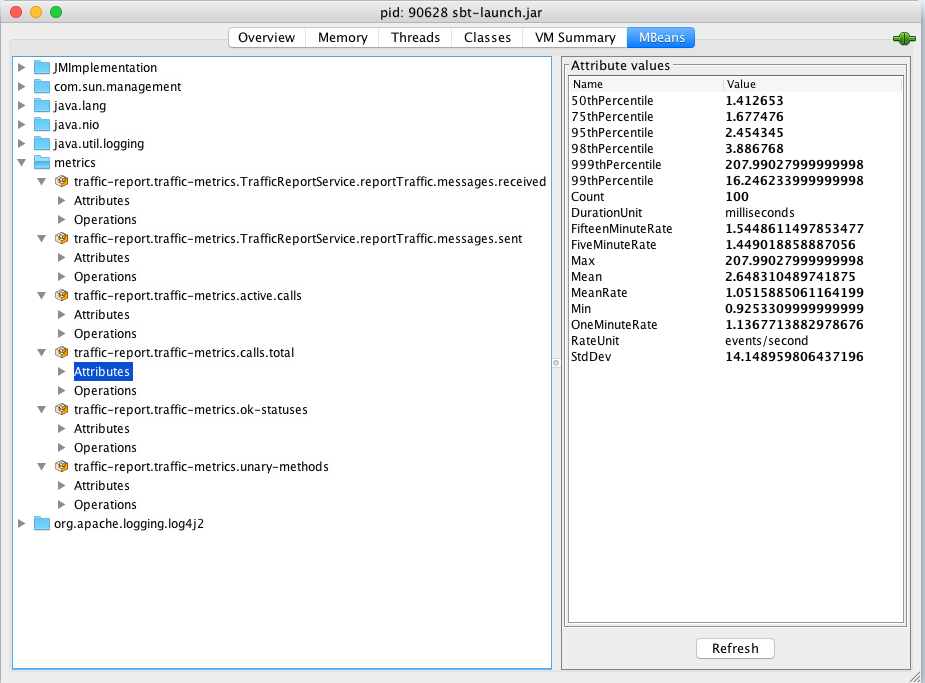Click the Name column header
The image size is (925, 683).
tap(646, 84)
